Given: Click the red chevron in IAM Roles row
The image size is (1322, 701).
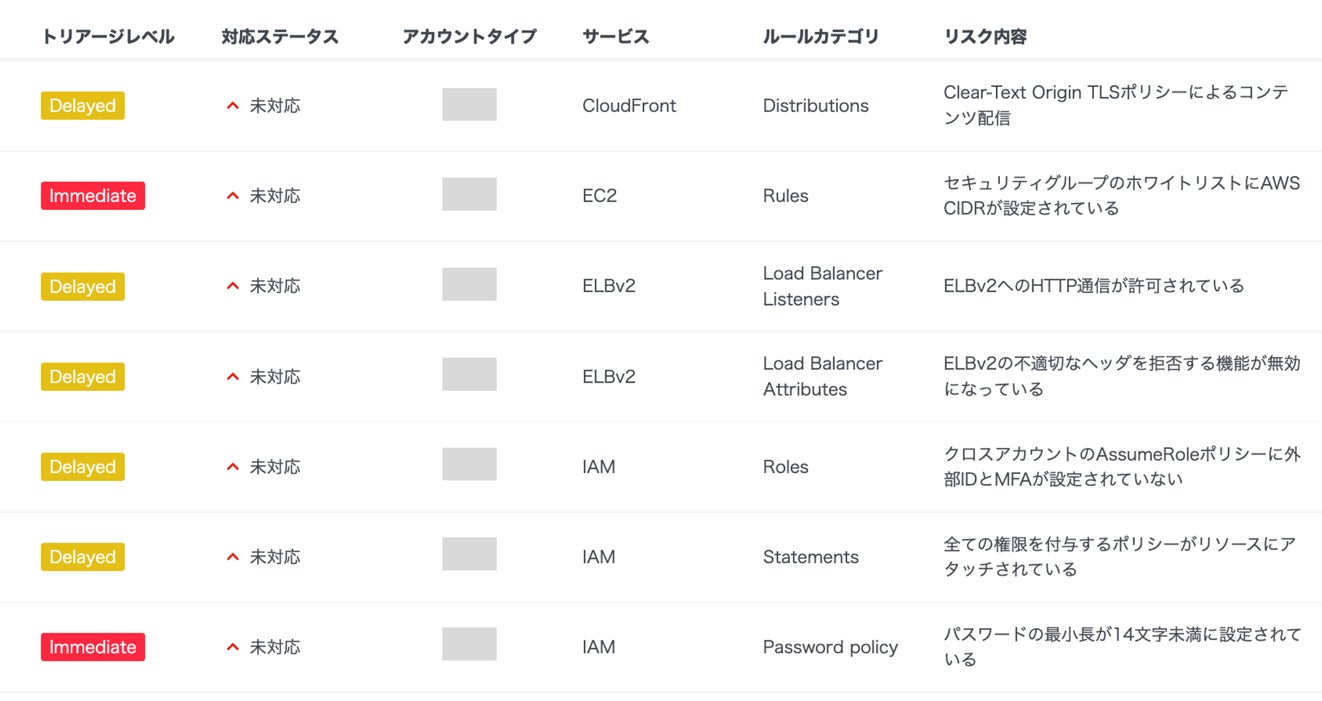Looking at the screenshot, I should tap(233, 467).
